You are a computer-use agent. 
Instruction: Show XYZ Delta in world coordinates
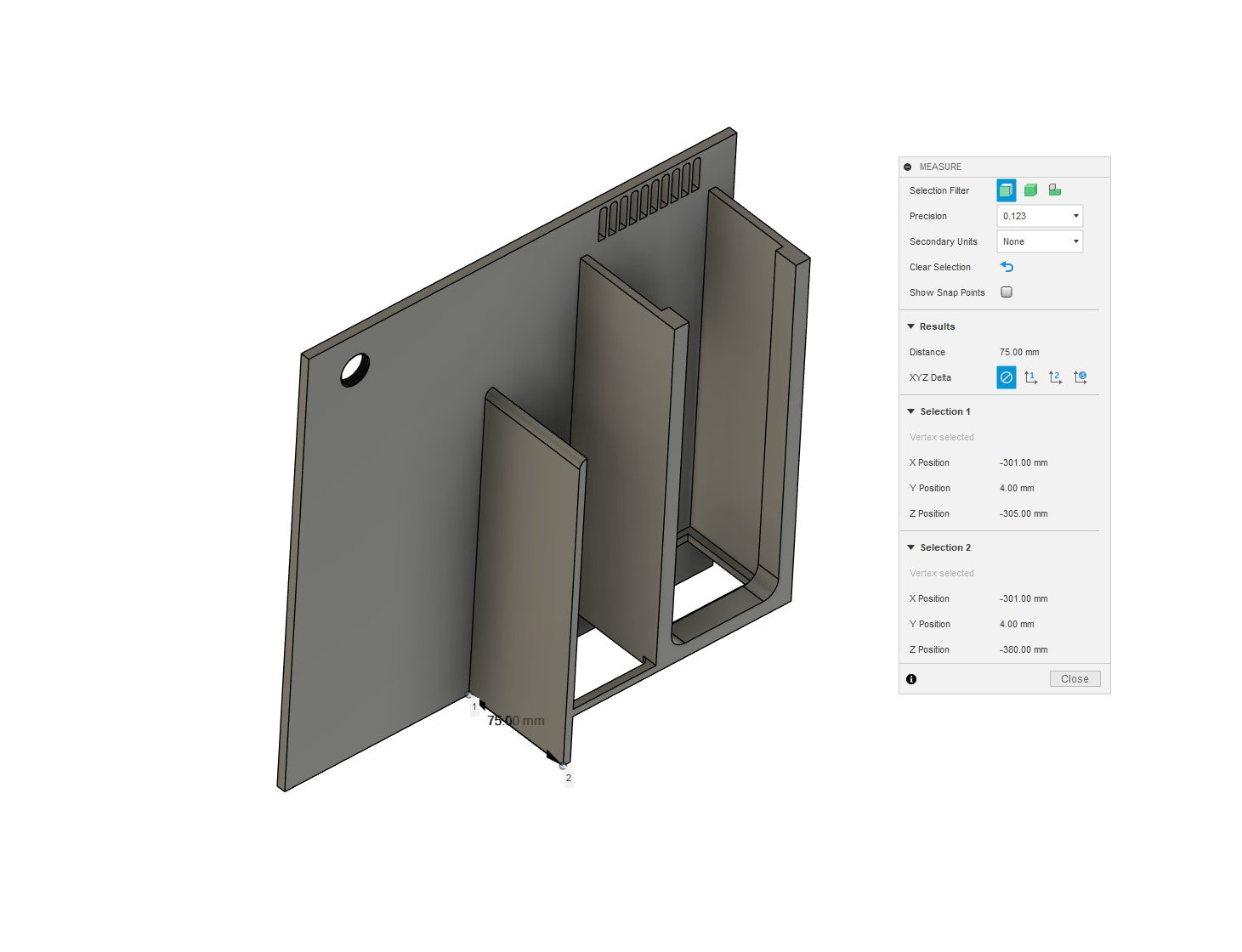(1080, 377)
